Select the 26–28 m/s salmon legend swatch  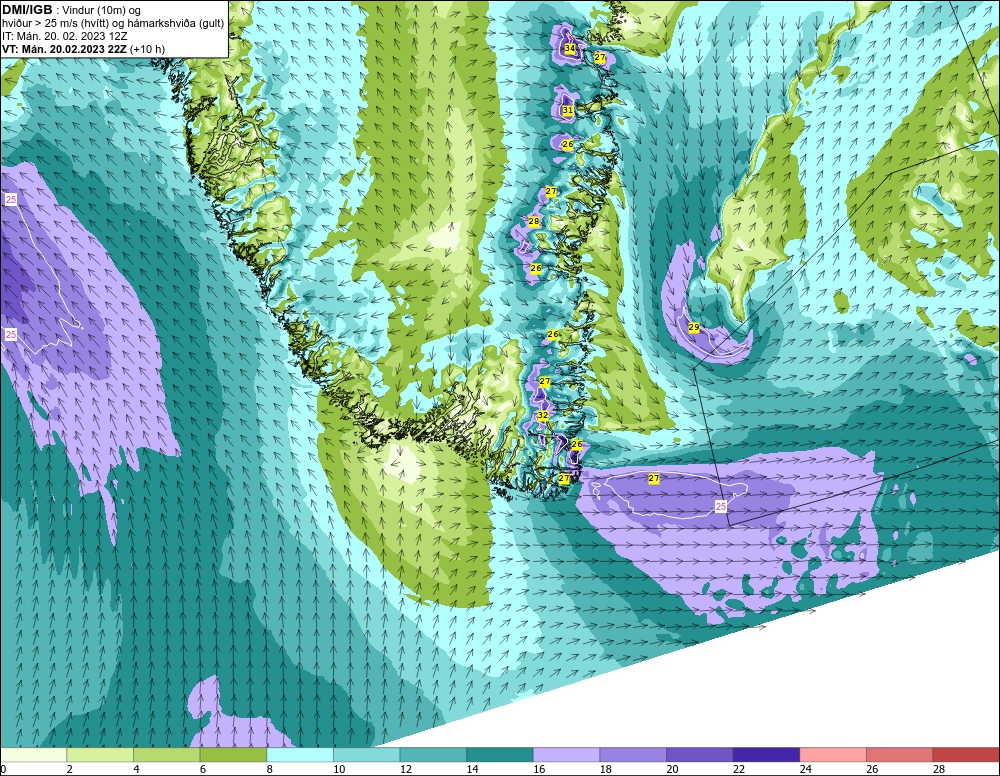coord(900,755)
